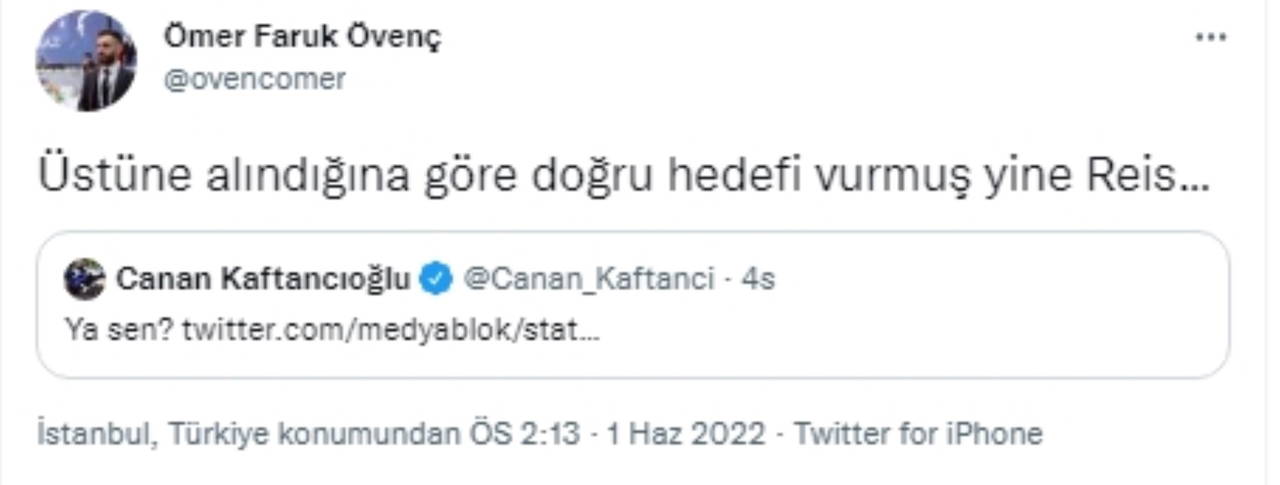
Task: Open the Ömer Faruk Övenç display name
Action: pos(301,38)
